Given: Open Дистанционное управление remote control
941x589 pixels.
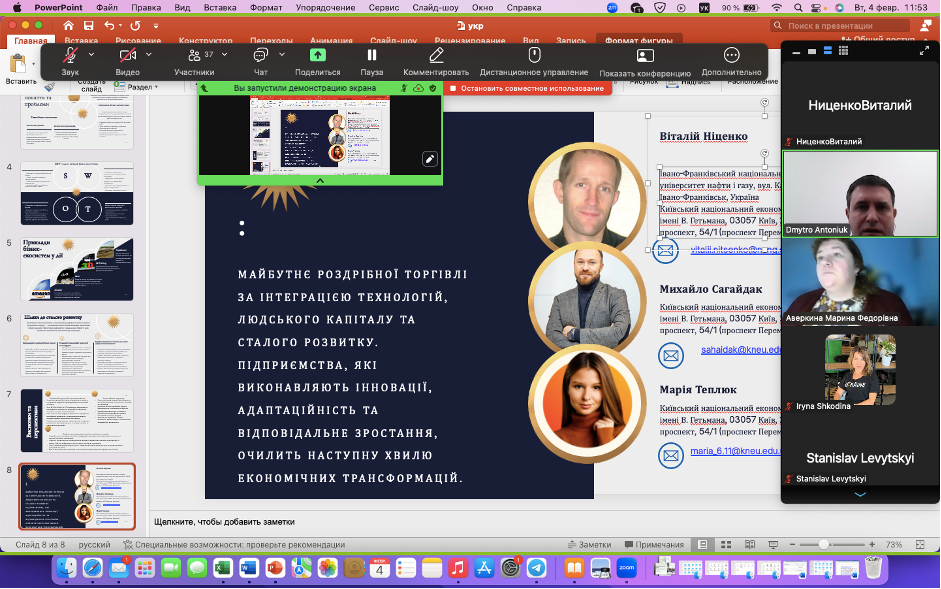Looking at the screenshot, I should 534,62.
